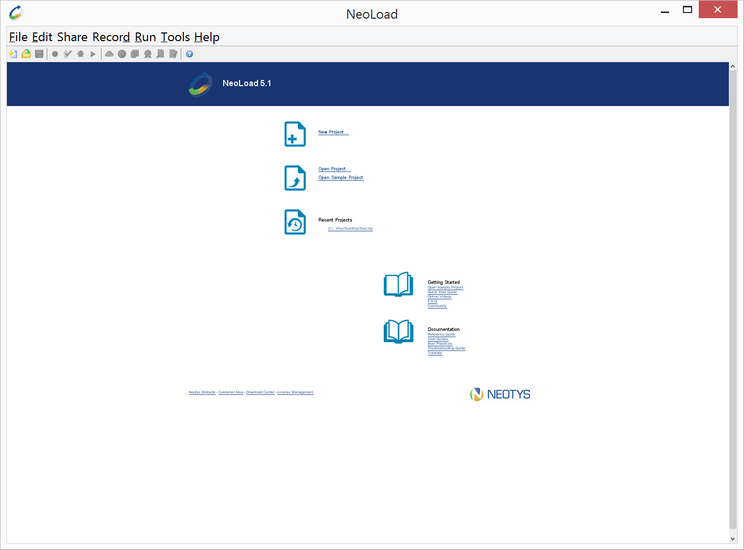Click the Save floppy disk toolbar icon
This screenshot has height=550, width=744.
tap(39, 54)
